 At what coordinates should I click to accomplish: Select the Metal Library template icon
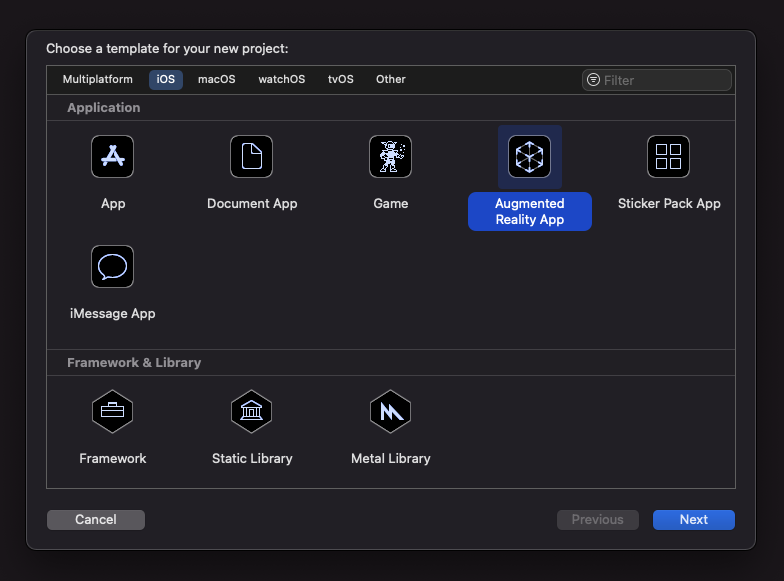coord(390,411)
